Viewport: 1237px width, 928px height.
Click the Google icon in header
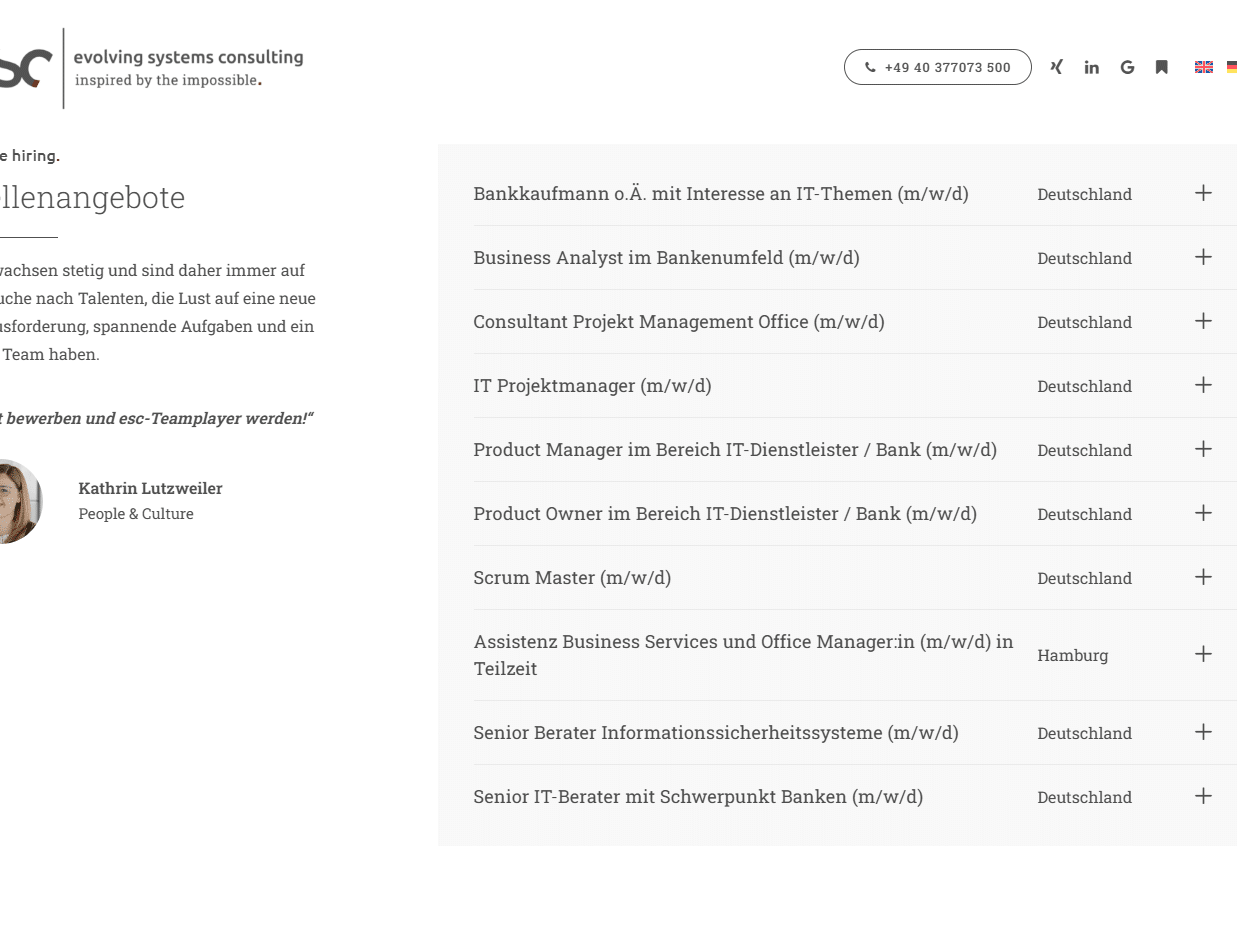[x=1127, y=67]
